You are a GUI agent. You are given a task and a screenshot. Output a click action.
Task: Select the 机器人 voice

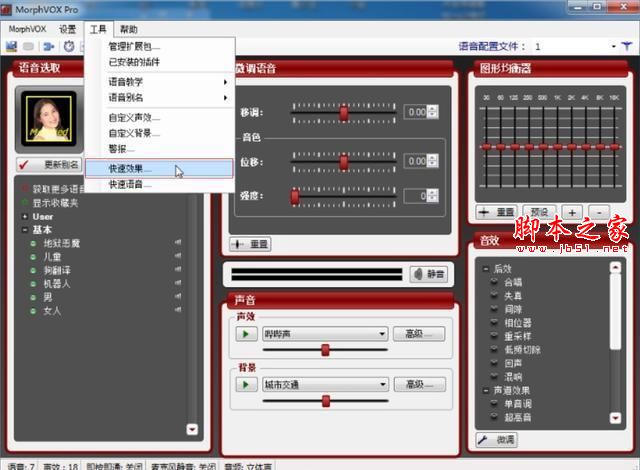tap(57, 284)
